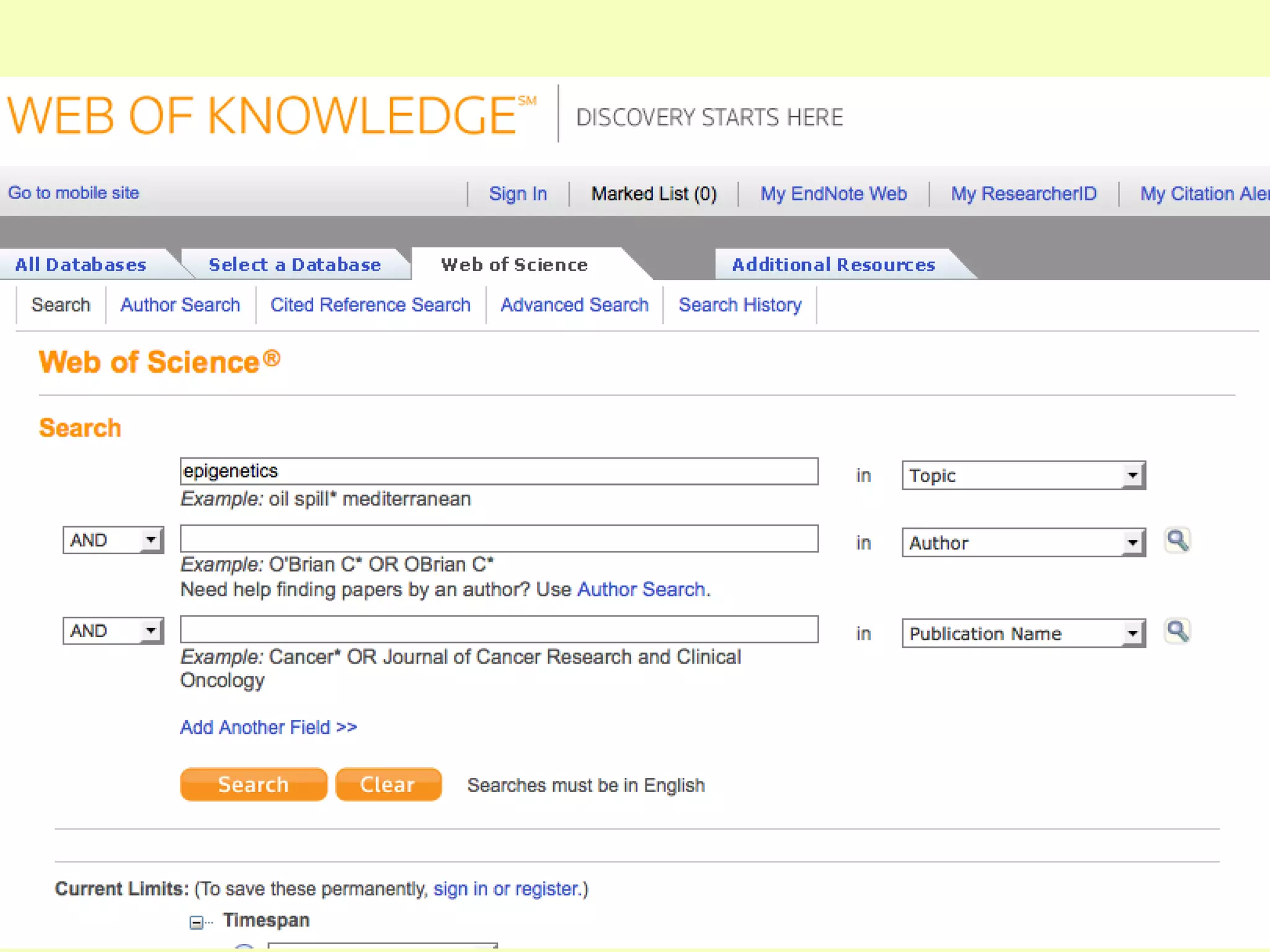Click the Publication Name lookup magnifier icon
This screenshot has width=1270, height=952.
pos(1177,632)
